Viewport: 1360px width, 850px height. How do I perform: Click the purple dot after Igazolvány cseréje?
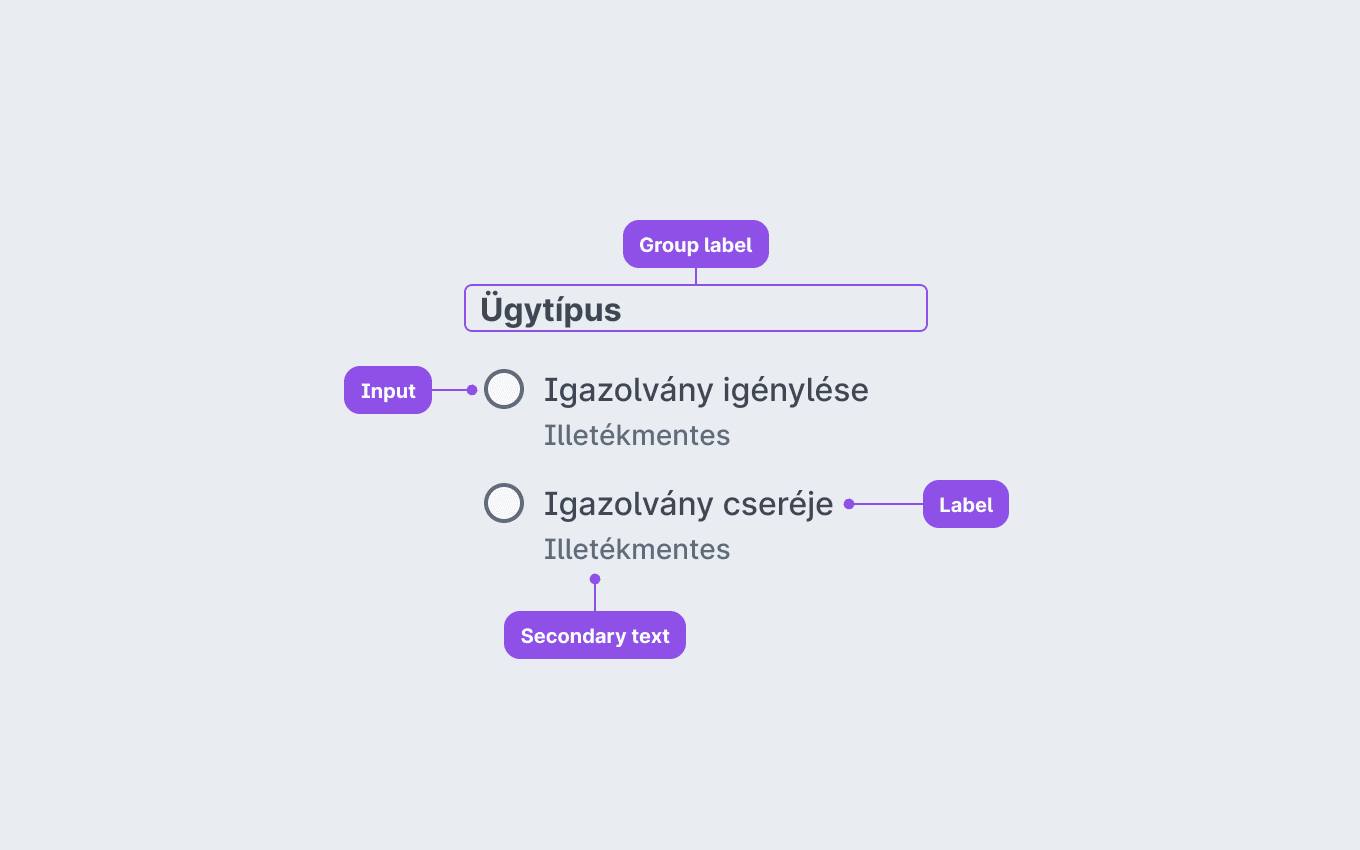pos(849,504)
